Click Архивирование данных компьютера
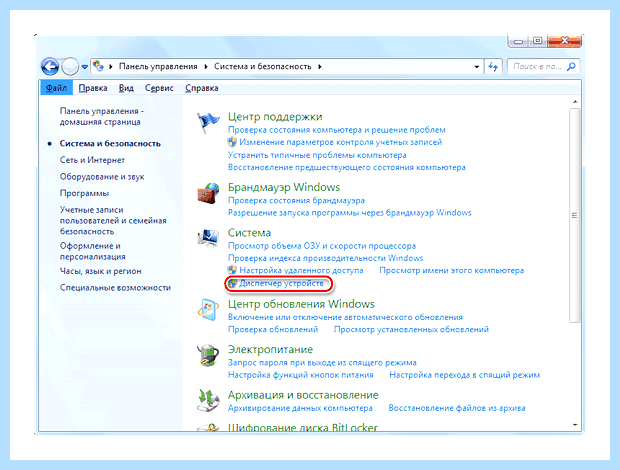This screenshot has height=470, width=620. 300,408
